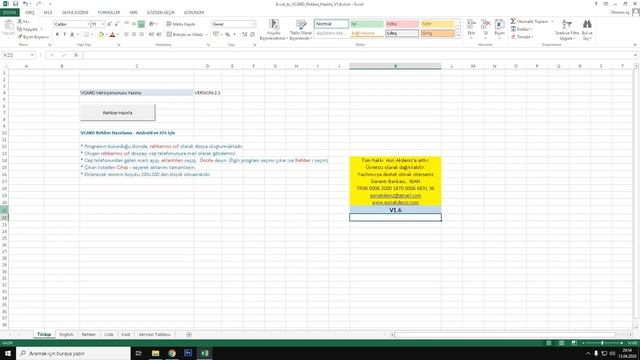Image resolution: width=640 pixels, height=360 pixels.
Task: Open the Calibri font name dropdown
Action: click(x=88, y=24)
